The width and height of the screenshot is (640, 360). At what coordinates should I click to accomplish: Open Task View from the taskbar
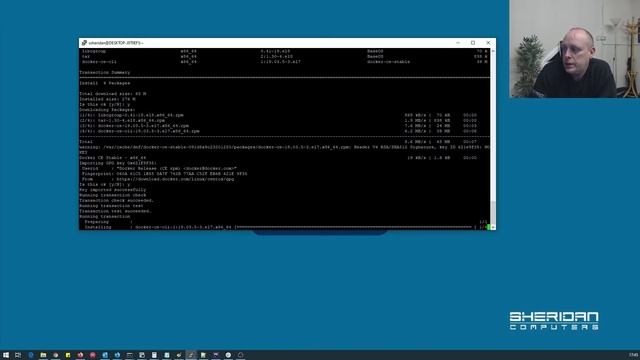click(x=18, y=355)
